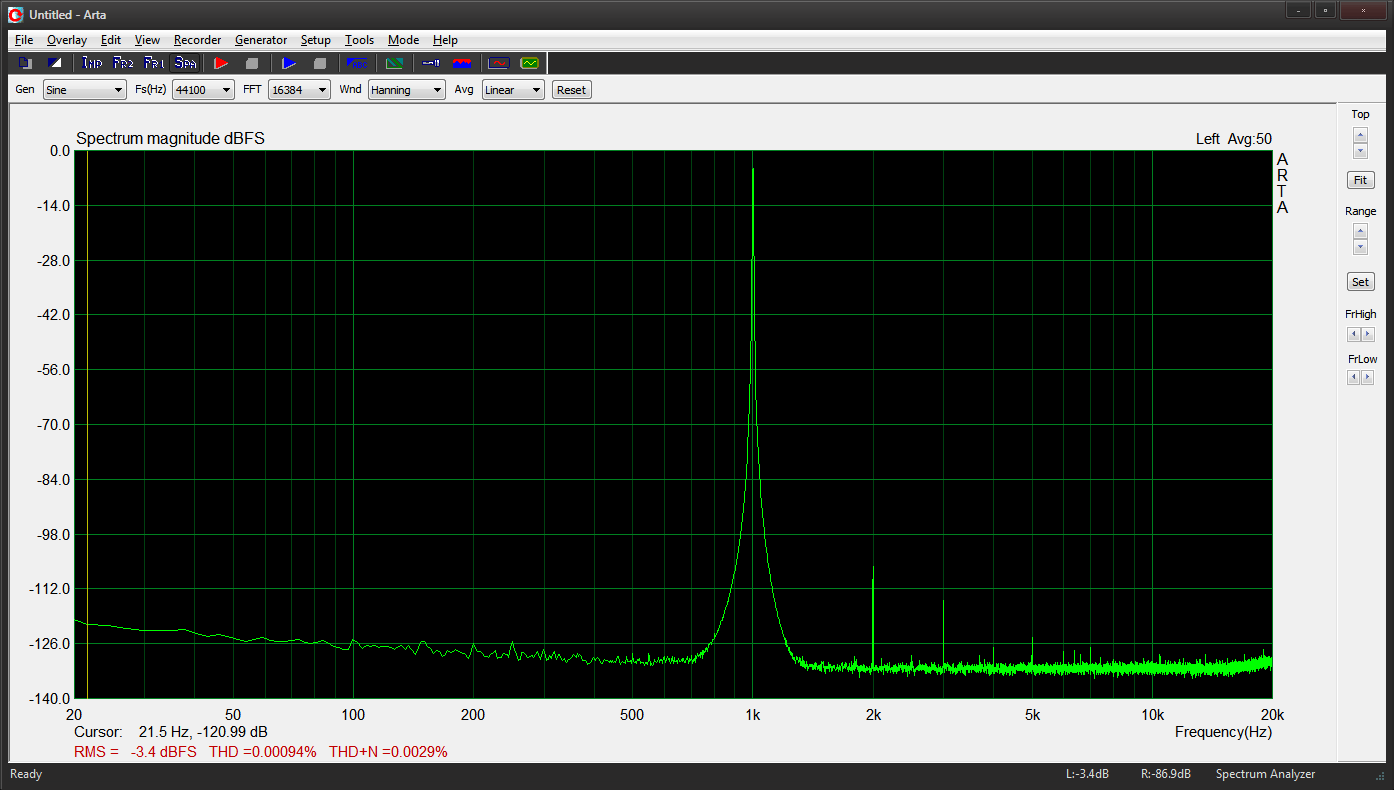Click the red waveform view icon
Viewport: 1394px width, 790px height.
tap(498, 63)
